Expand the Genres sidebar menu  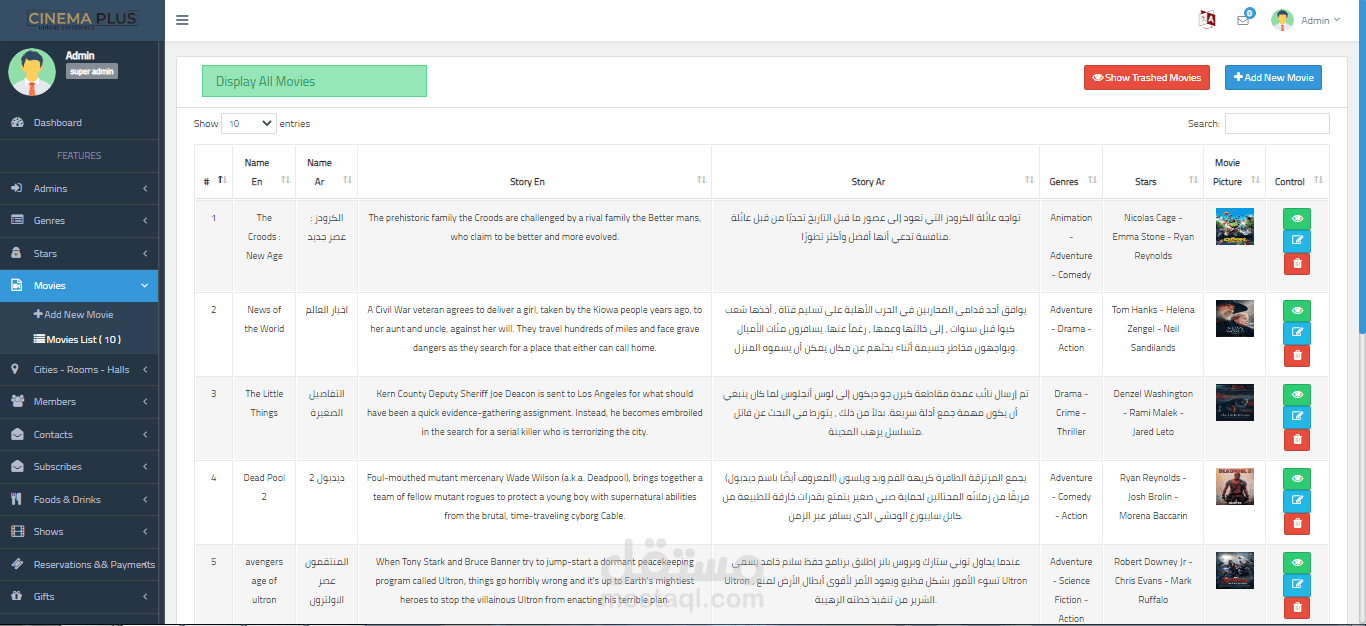click(x=79, y=220)
